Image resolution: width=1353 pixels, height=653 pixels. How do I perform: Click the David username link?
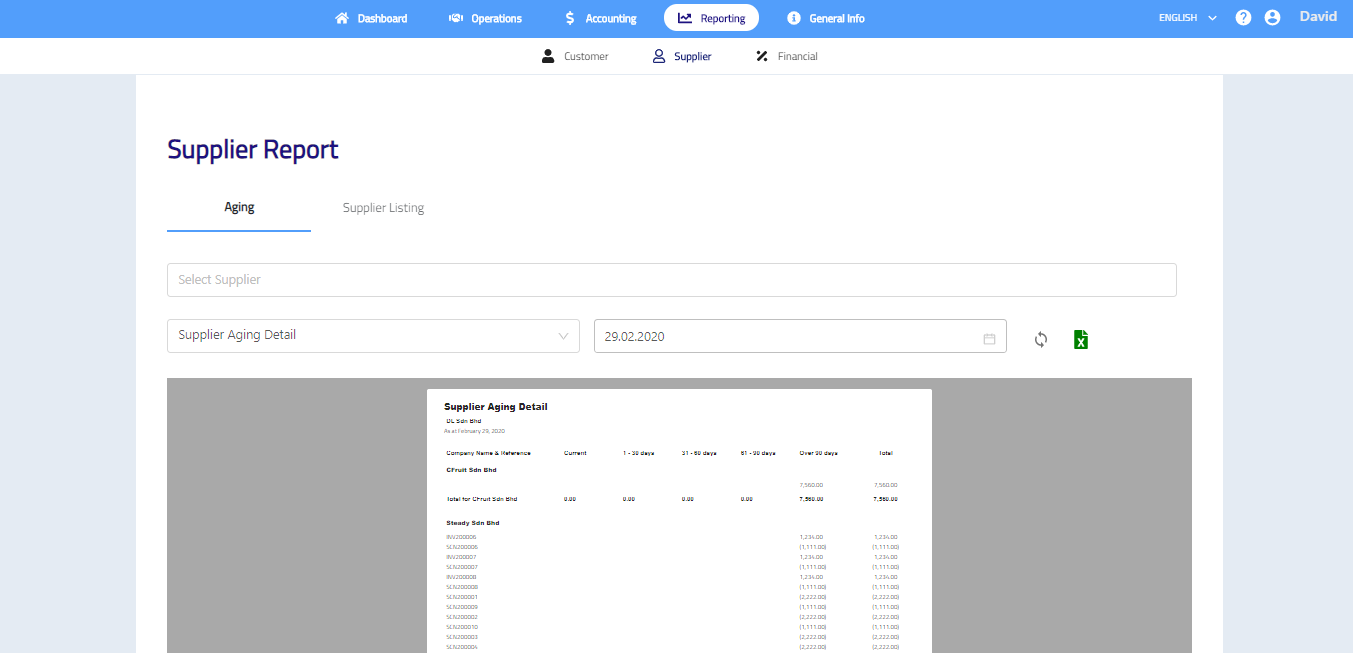coord(1317,17)
